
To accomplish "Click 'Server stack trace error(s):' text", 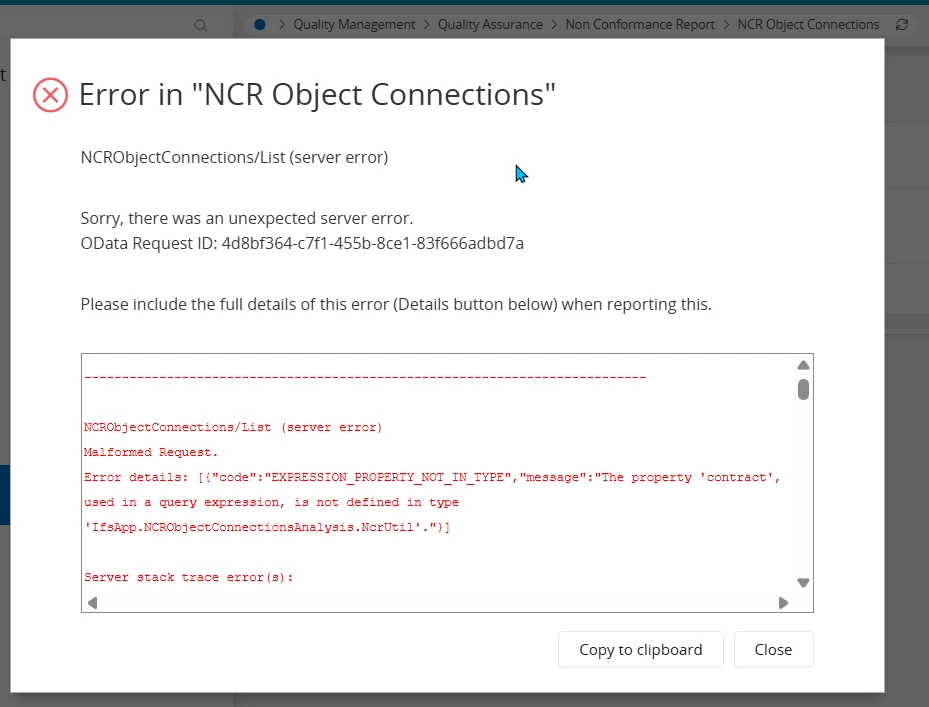I will [189, 577].
